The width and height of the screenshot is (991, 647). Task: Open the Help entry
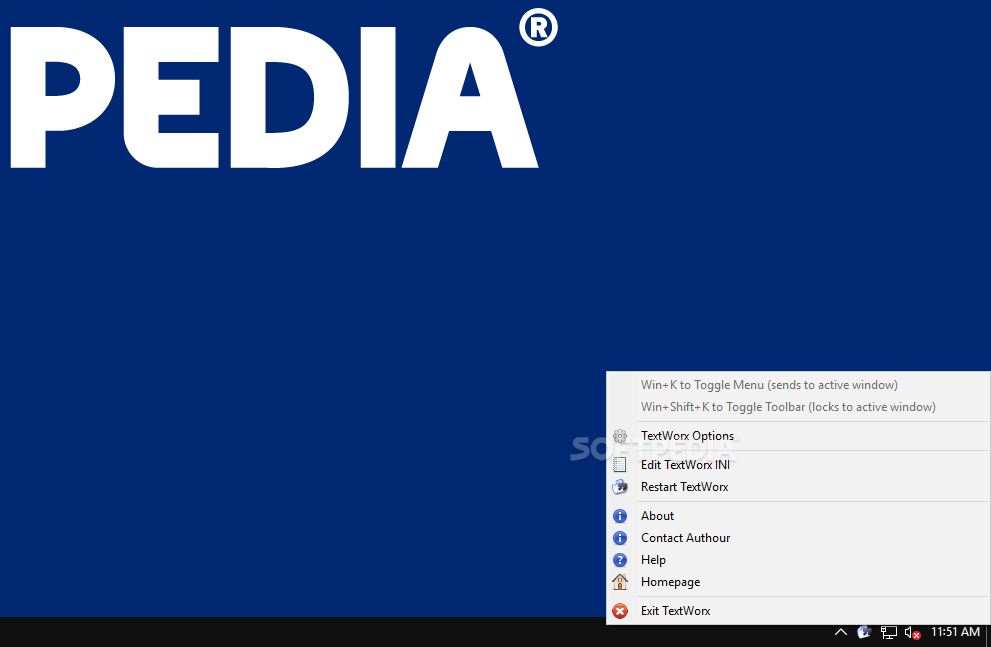click(x=798, y=560)
